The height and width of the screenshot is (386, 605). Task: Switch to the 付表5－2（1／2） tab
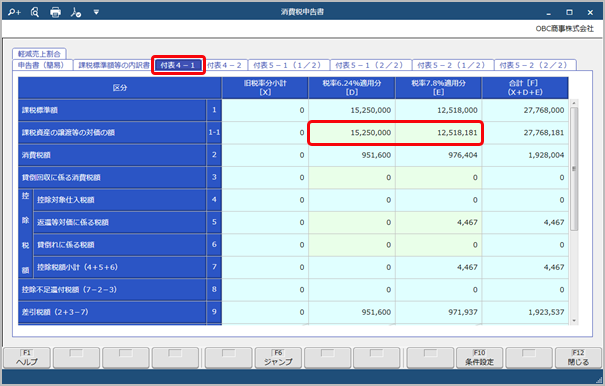tap(452, 65)
